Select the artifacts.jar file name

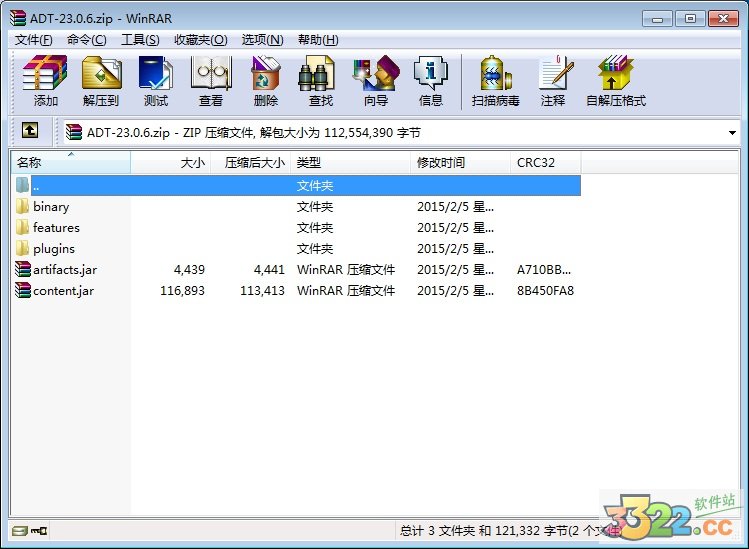point(65,269)
